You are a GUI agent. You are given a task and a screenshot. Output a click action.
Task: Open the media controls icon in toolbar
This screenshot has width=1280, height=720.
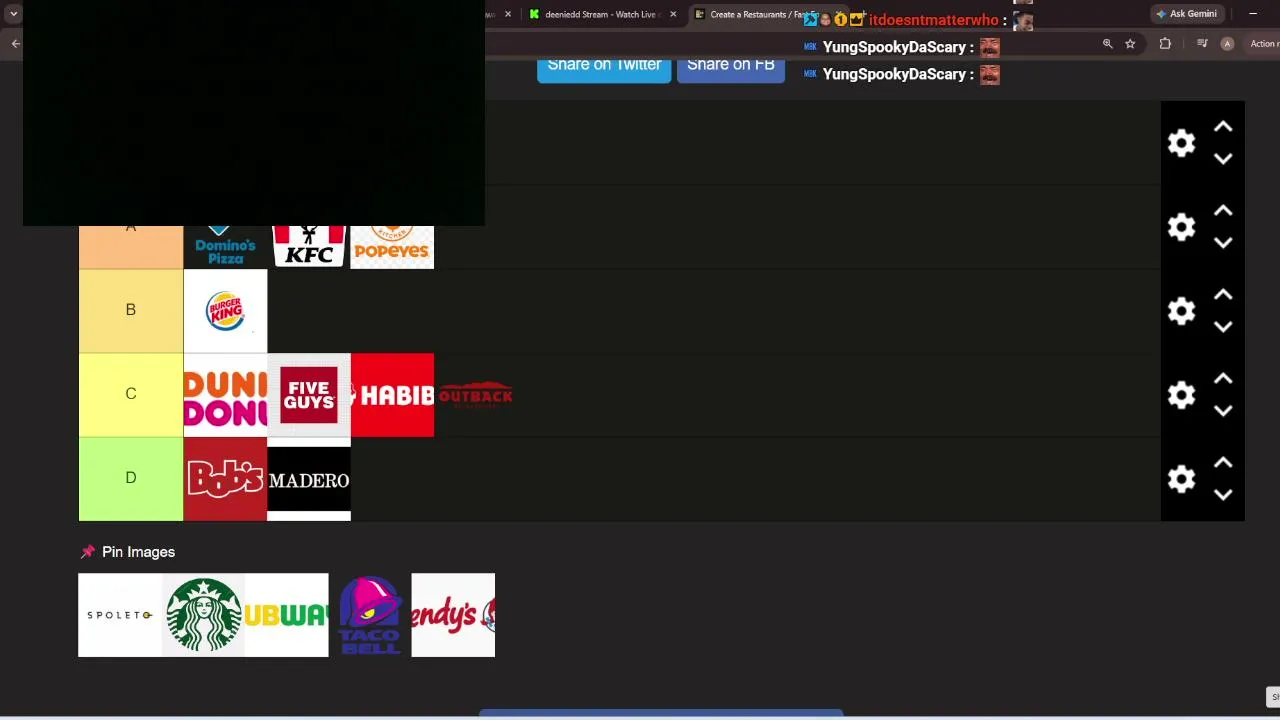(x=1202, y=44)
